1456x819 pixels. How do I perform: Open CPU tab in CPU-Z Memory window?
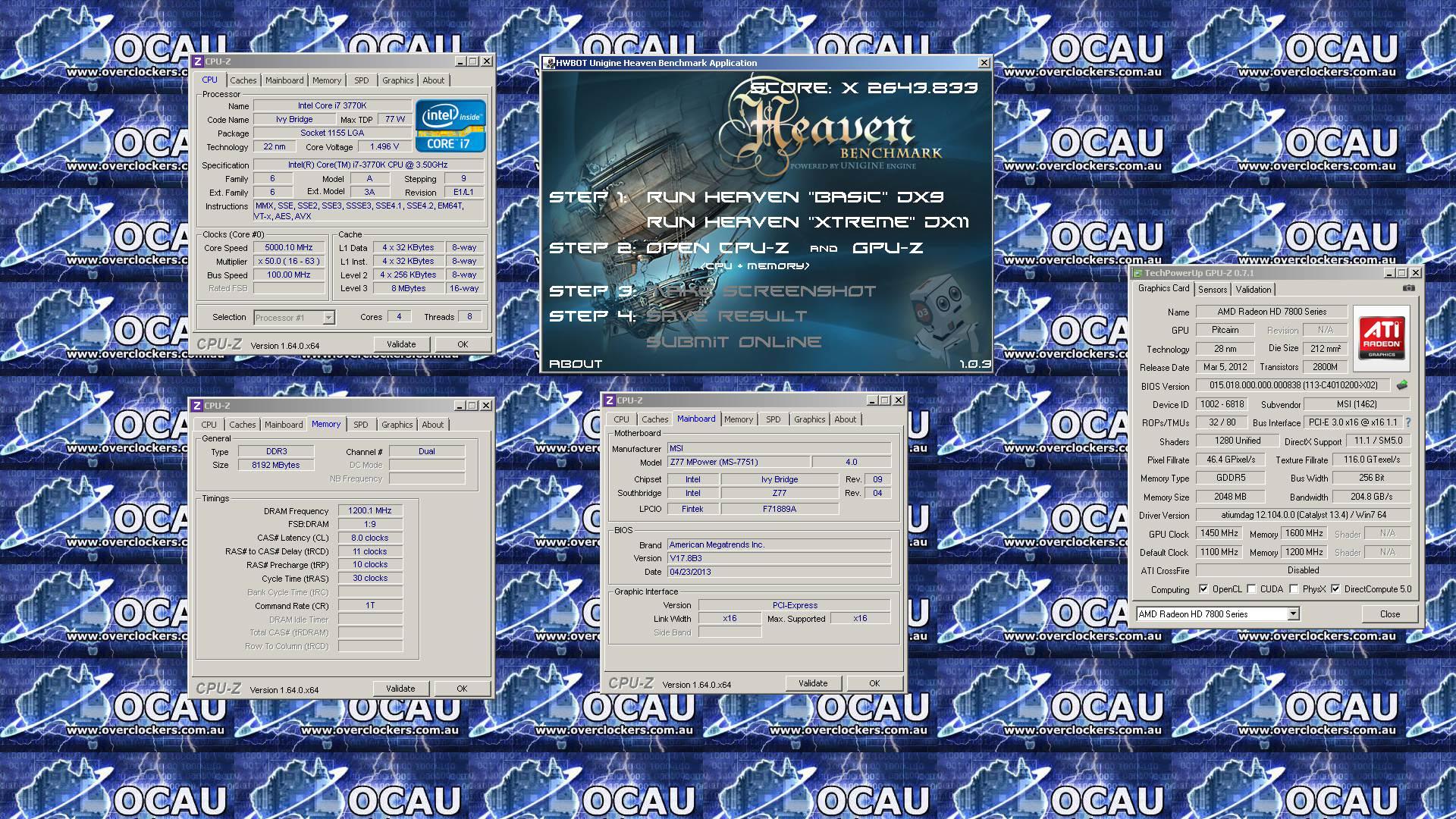209,425
